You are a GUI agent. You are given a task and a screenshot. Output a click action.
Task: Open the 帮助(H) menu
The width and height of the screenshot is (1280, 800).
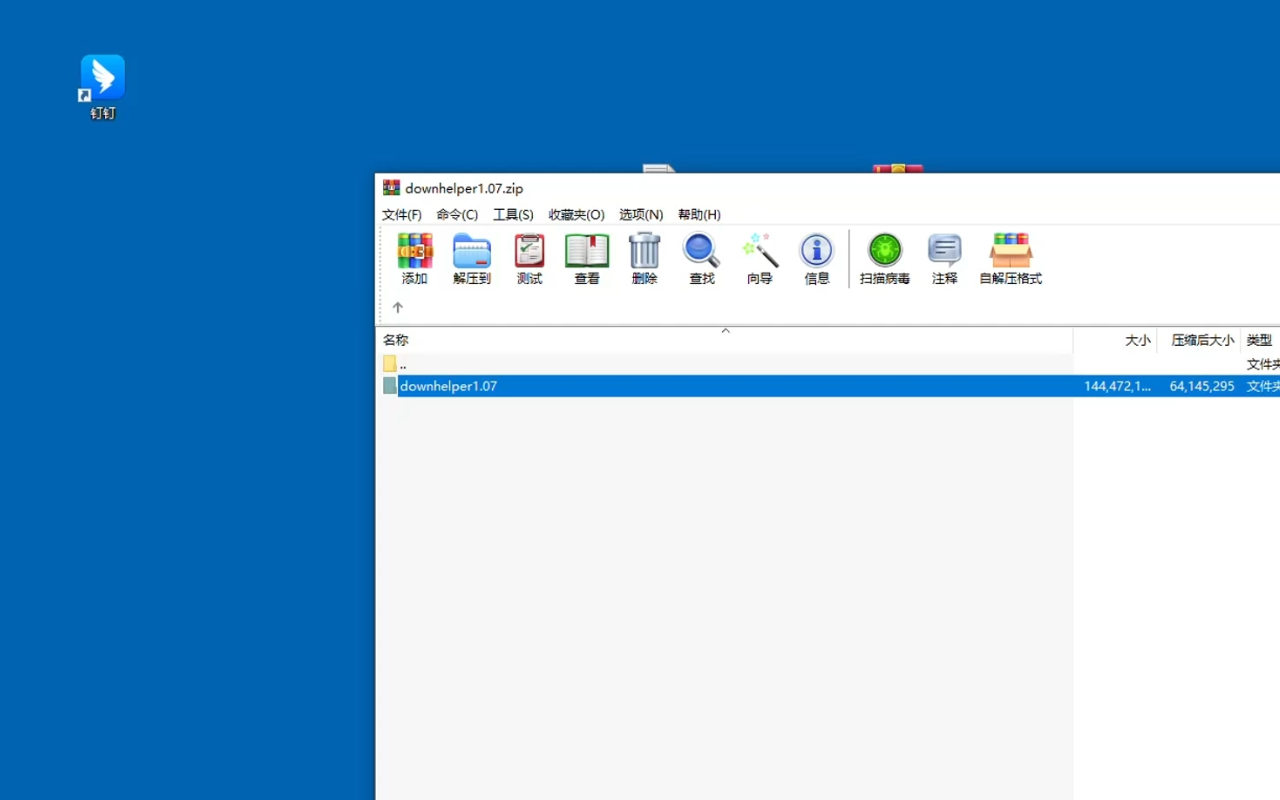(x=699, y=215)
